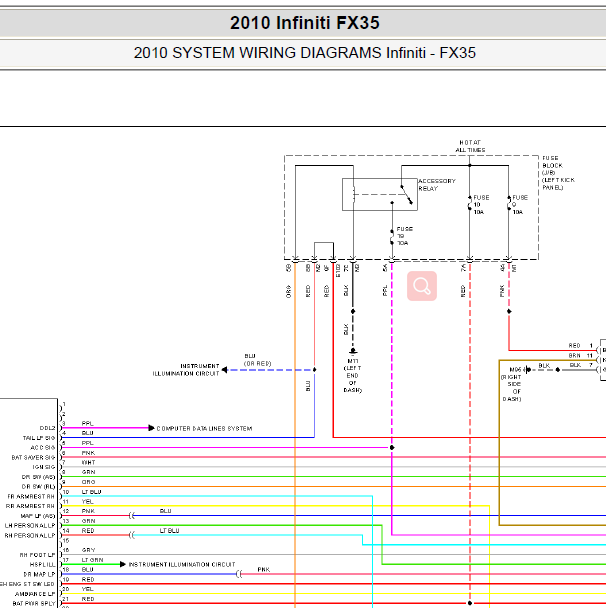Viewport: 606px width, 608px height.
Task: Click the pink magnifier zoom icon
Action: [422, 286]
